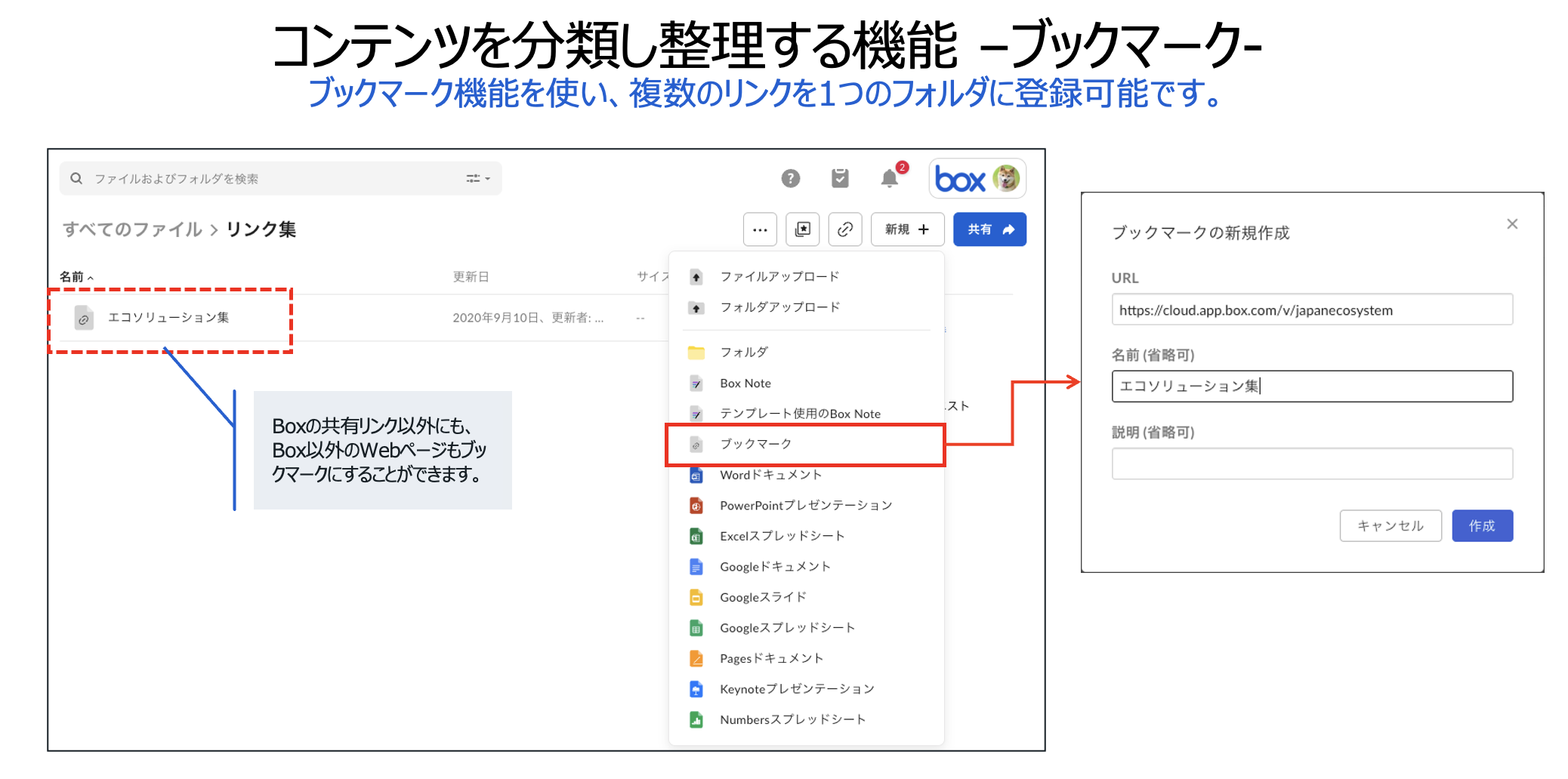Click the three-dot more options button

coord(760,229)
